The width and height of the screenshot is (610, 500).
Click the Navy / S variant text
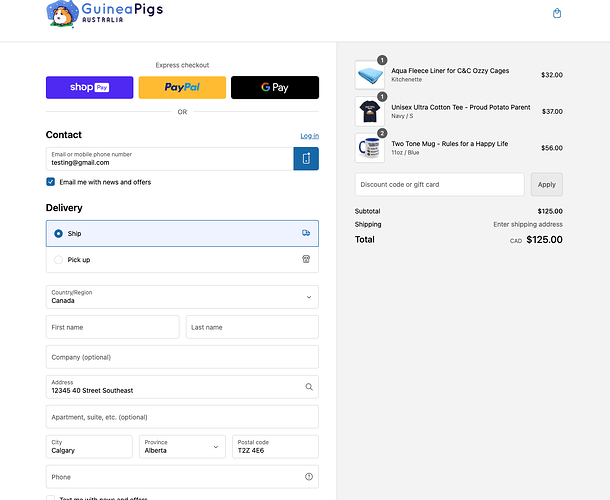tap(402, 116)
